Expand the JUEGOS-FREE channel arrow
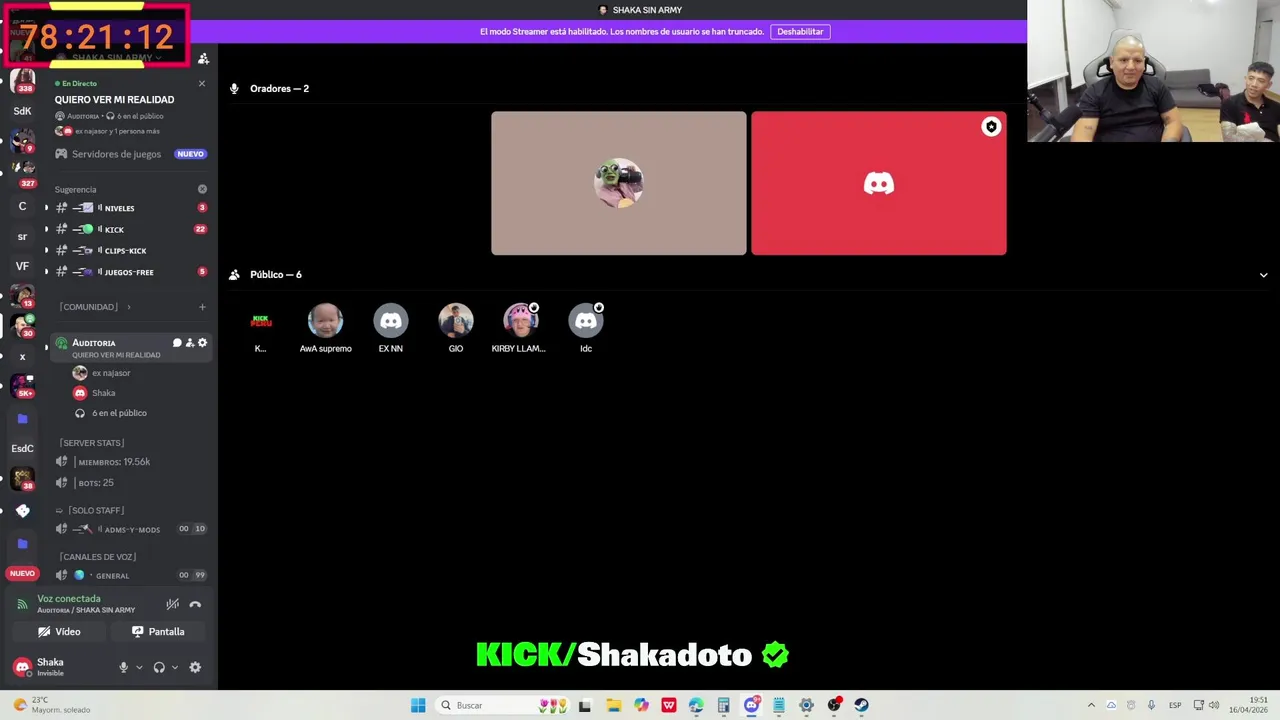 (x=46, y=272)
